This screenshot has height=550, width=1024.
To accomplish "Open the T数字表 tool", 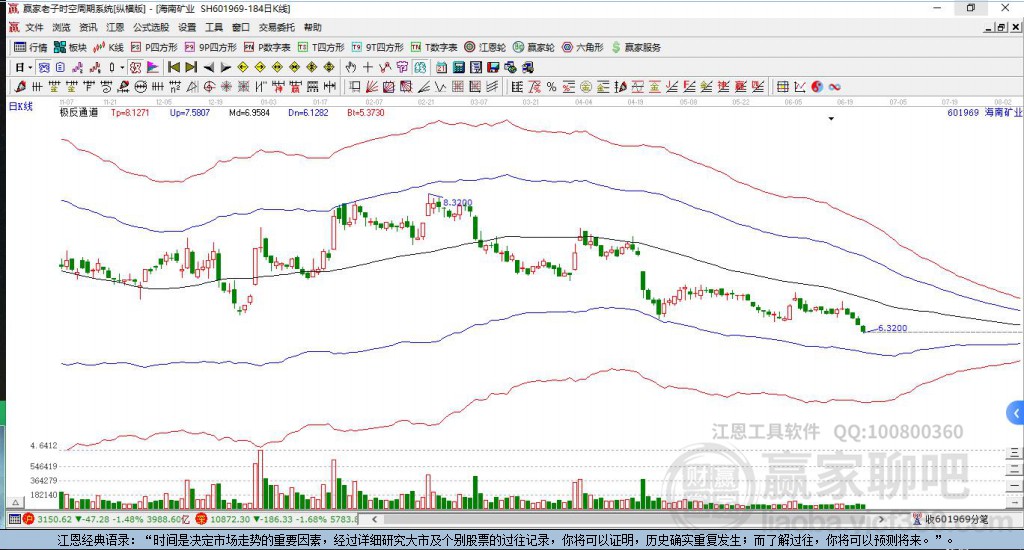I will pos(434,47).
